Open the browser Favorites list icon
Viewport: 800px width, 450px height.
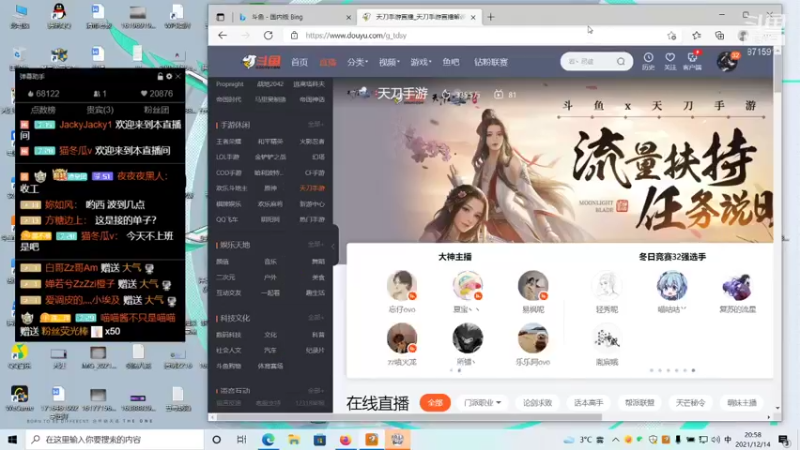pos(696,35)
